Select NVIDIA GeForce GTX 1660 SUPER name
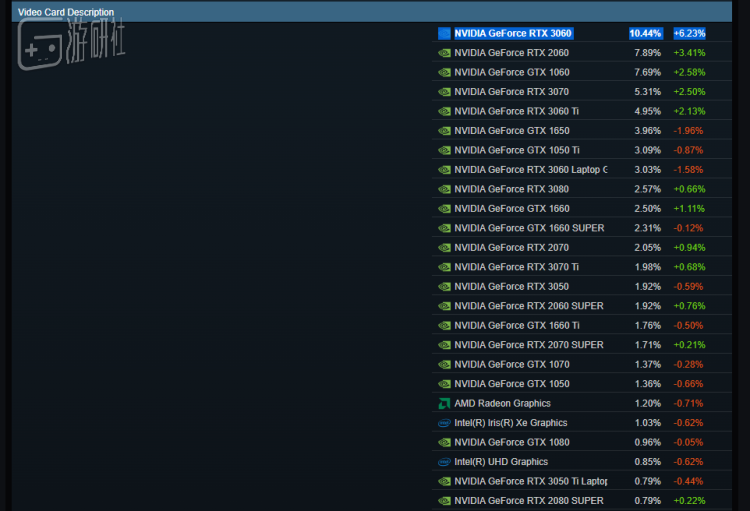 pos(529,228)
